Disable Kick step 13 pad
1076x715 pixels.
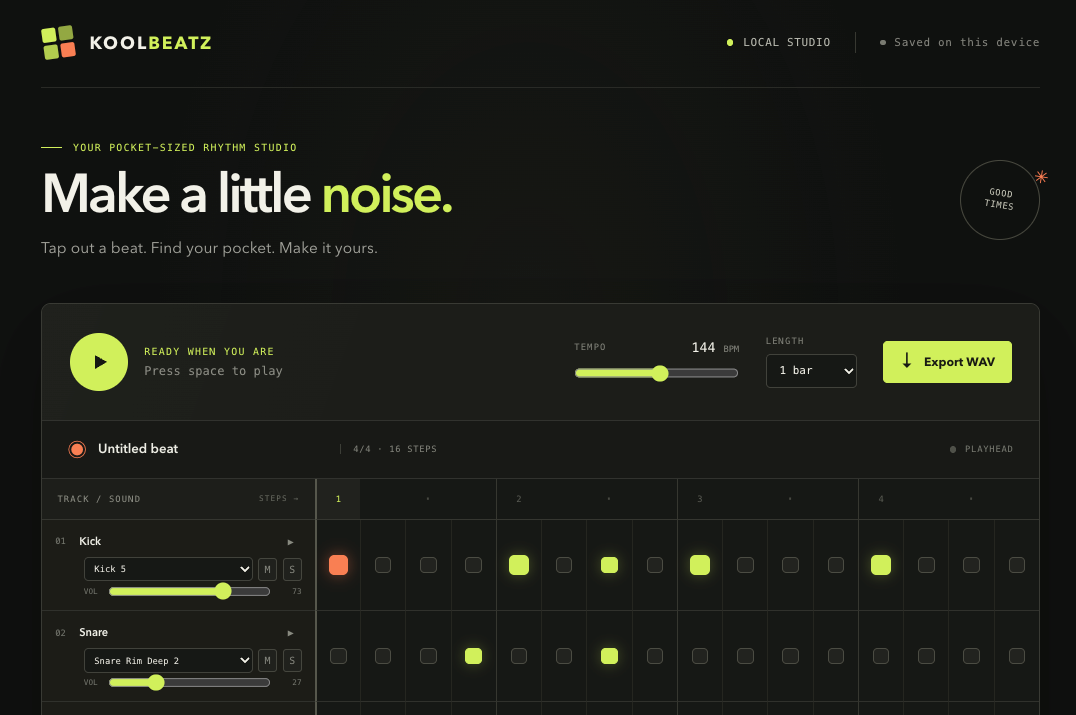881,565
